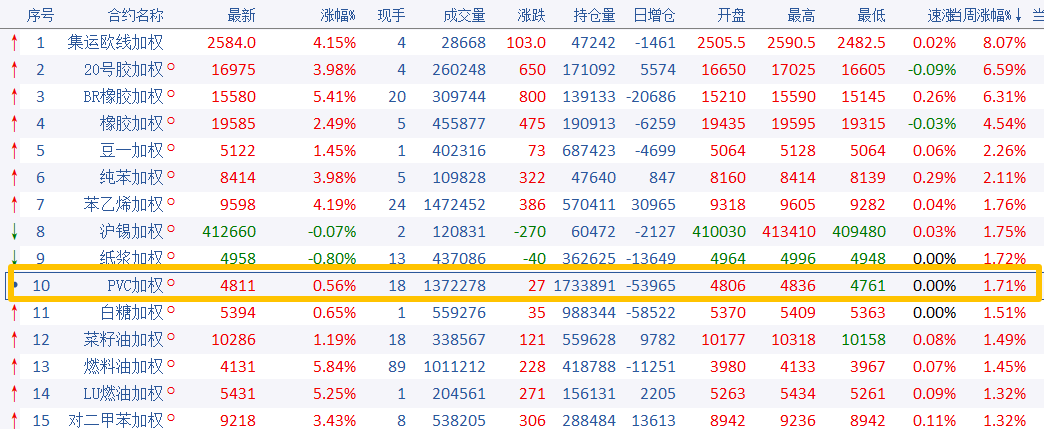Image resolution: width=1044 pixels, height=429 pixels.
Task: Click the daily position change -53965
Action: click(x=651, y=286)
